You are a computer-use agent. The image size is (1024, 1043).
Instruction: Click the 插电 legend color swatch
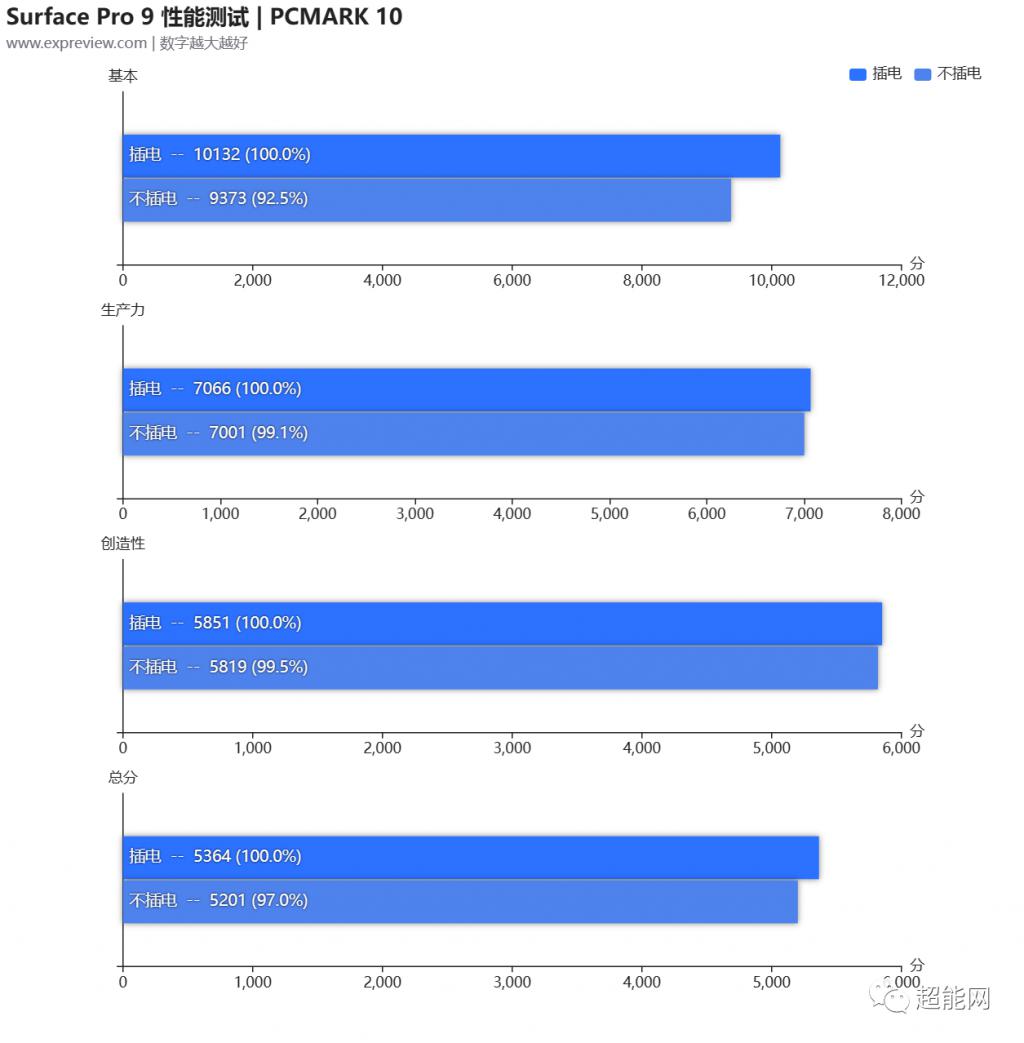857,74
